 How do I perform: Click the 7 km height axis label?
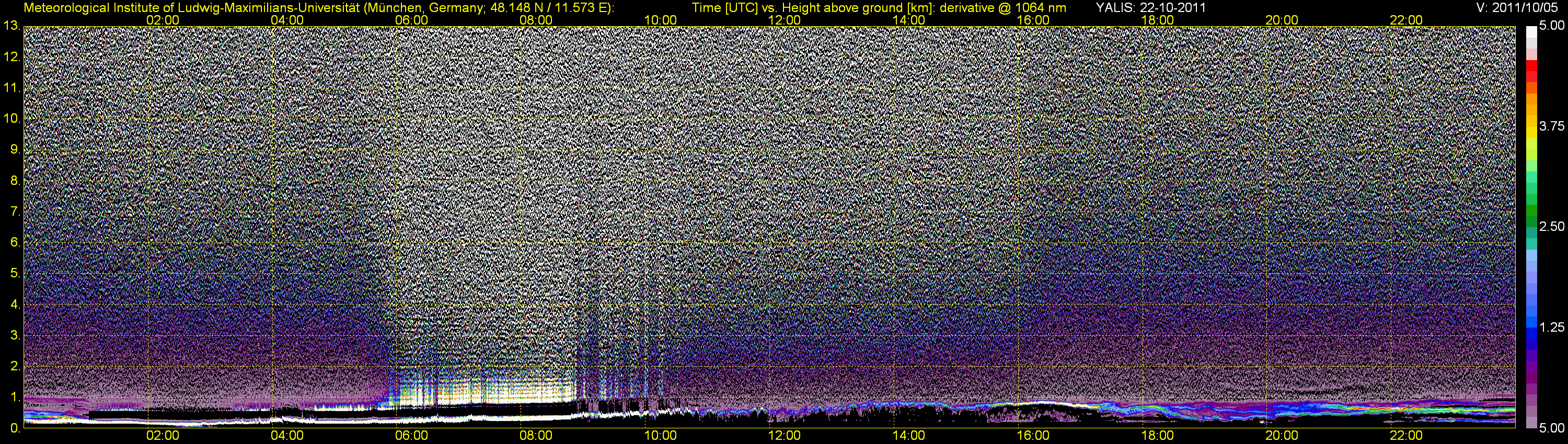coord(15,212)
